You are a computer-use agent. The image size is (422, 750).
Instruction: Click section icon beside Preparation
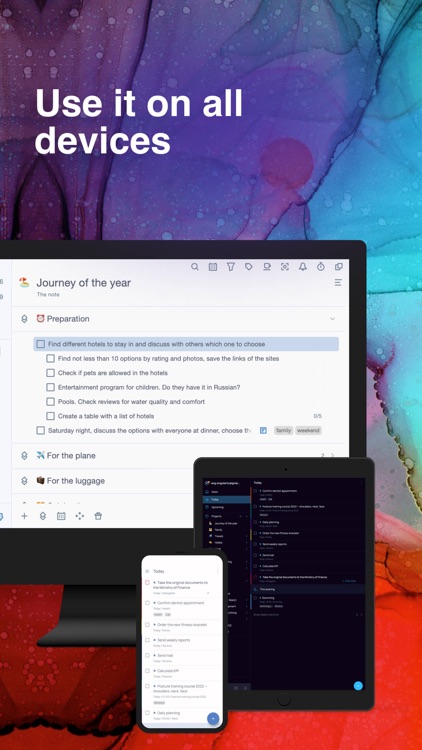point(24,319)
